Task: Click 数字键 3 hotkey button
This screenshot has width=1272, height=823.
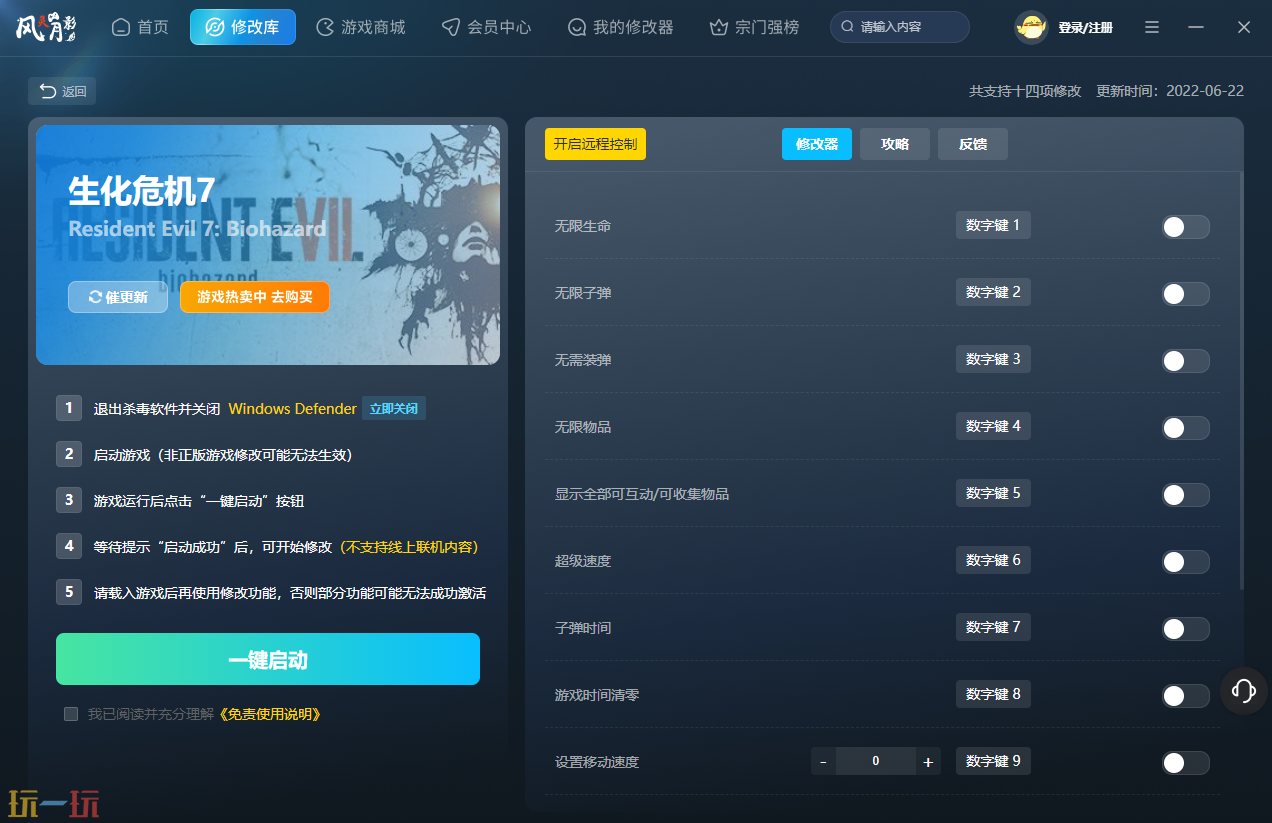Action: [993, 359]
